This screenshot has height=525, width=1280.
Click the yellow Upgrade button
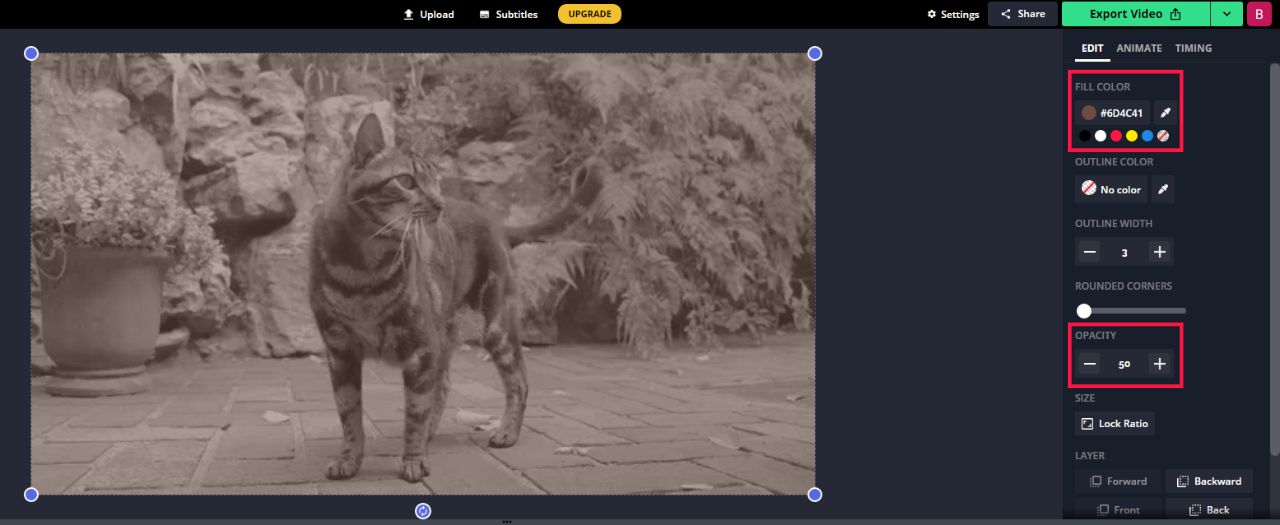589,14
